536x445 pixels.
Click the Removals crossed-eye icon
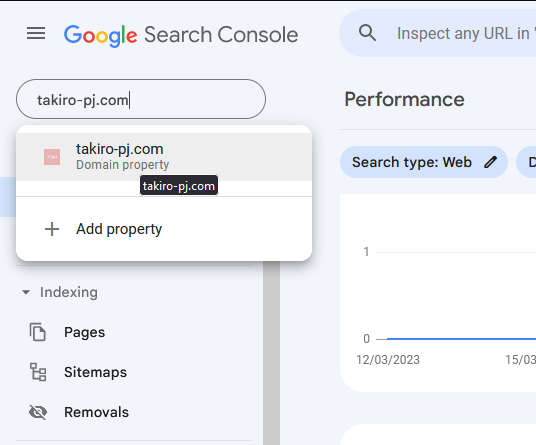pos(38,412)
